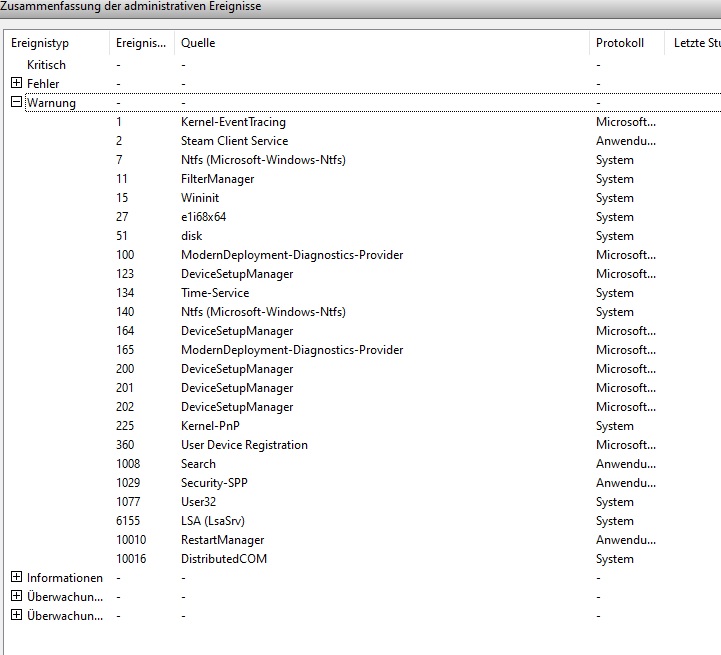Select event 165 ModernDeployment-Diagnostics-Provider row
The width and height of the screenshot is (721, 655).
[362, 350]
